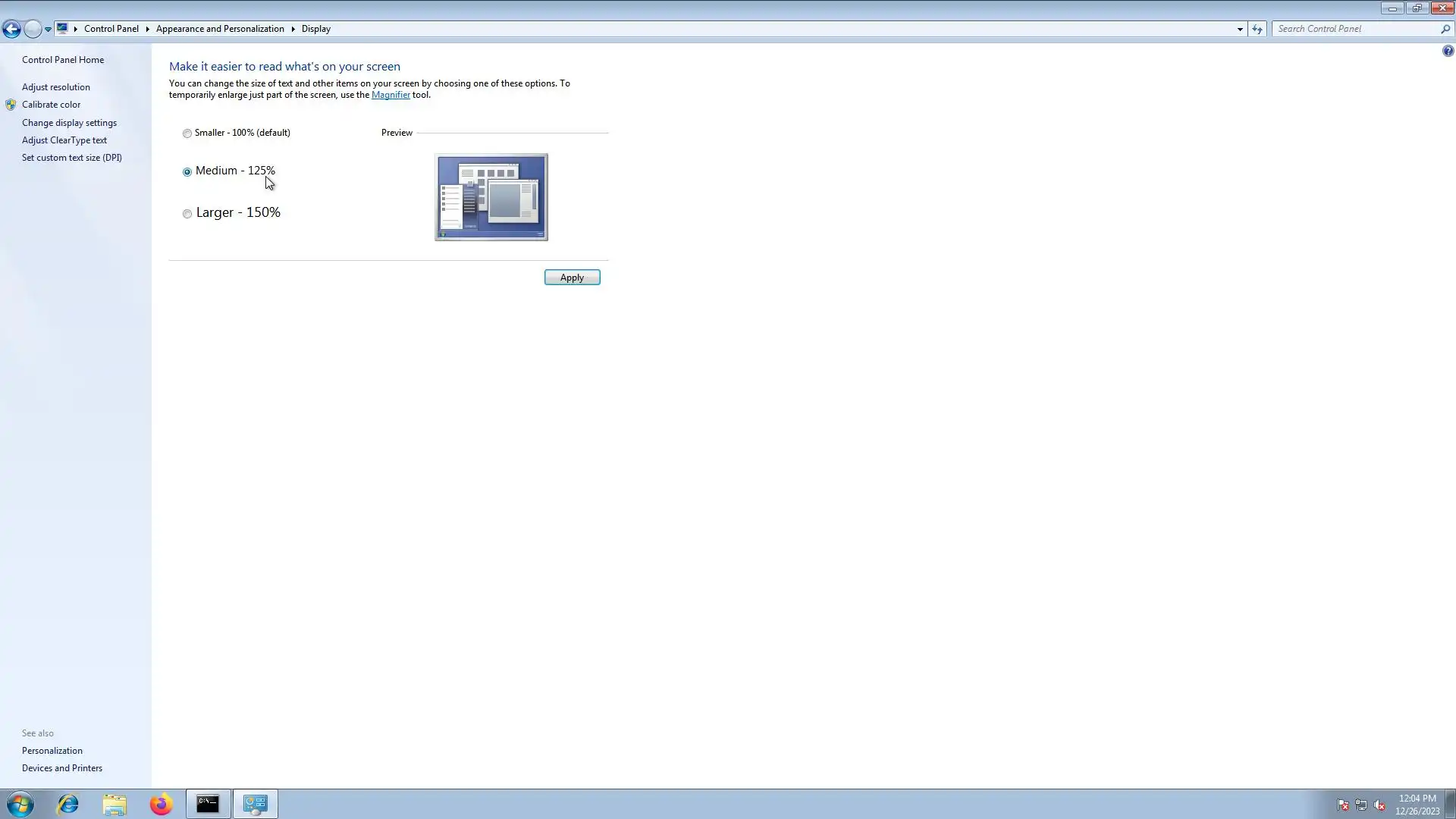Click the refresh button beside address bar
The width and height of the screenshot is (1456, 819).
pyautogui.click(x=1257, y=29)
